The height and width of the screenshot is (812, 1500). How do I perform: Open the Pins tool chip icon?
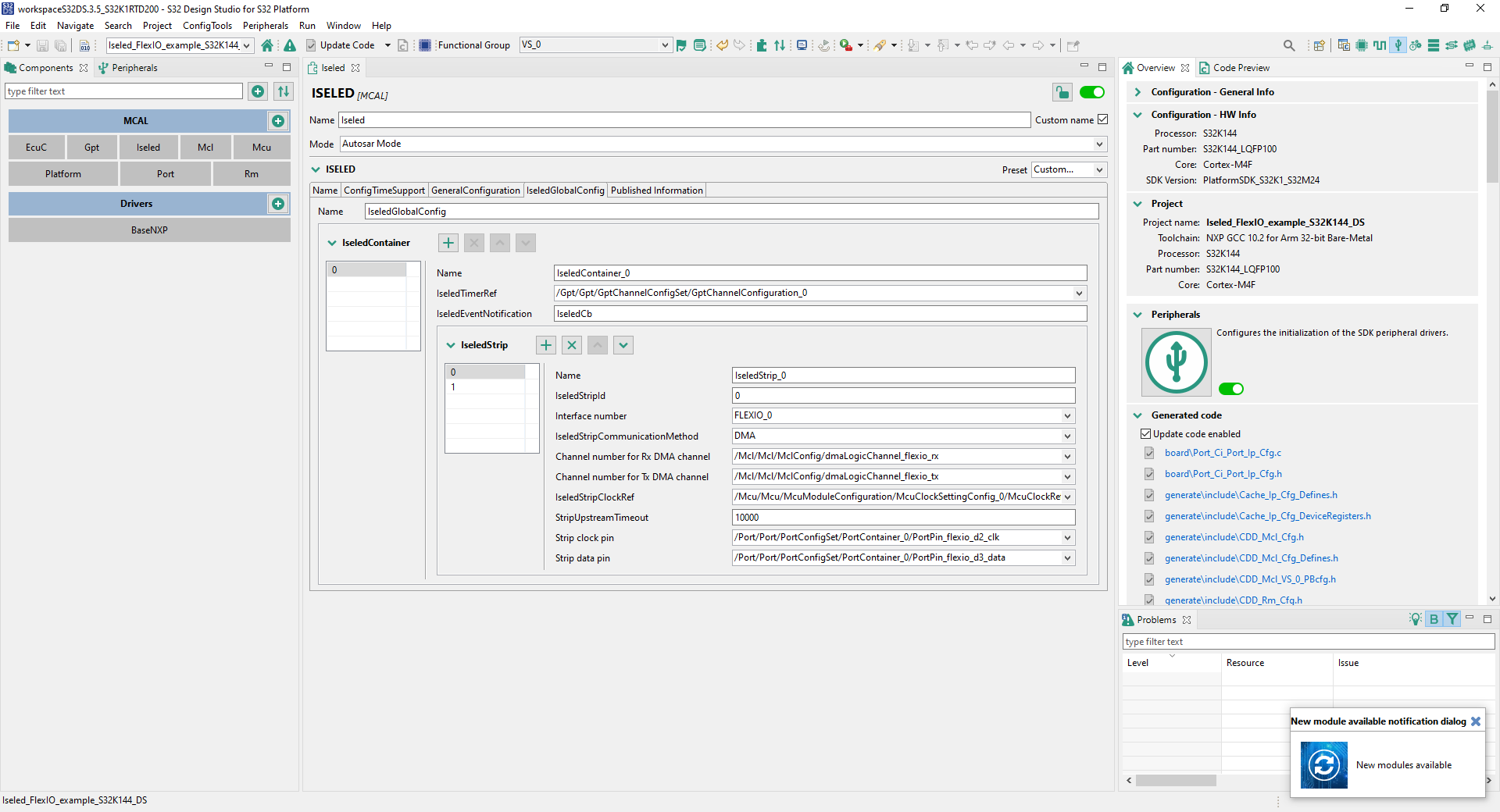[1362, 45]
